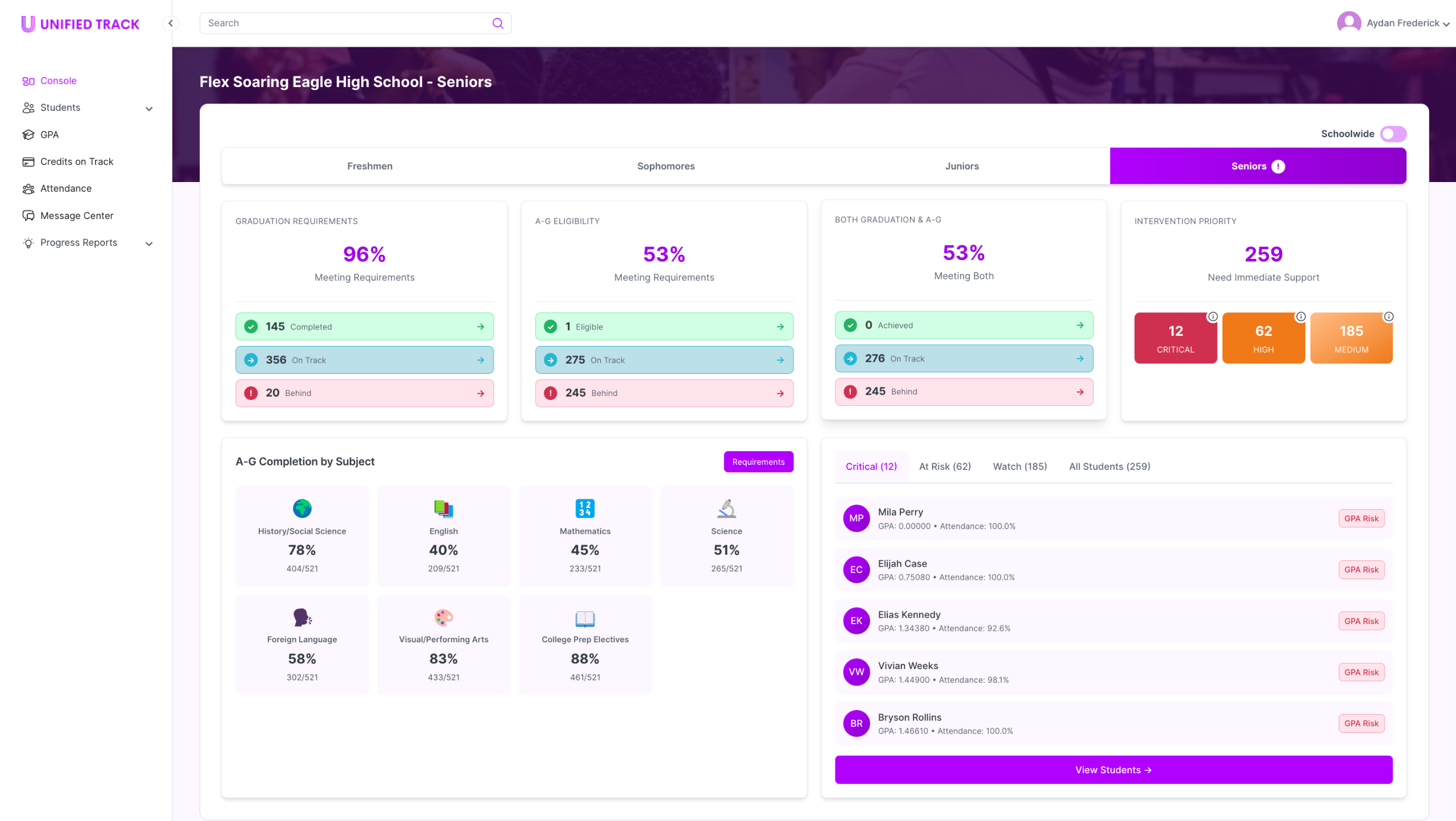Switch to the Juniors tab

tap(962, 166)
